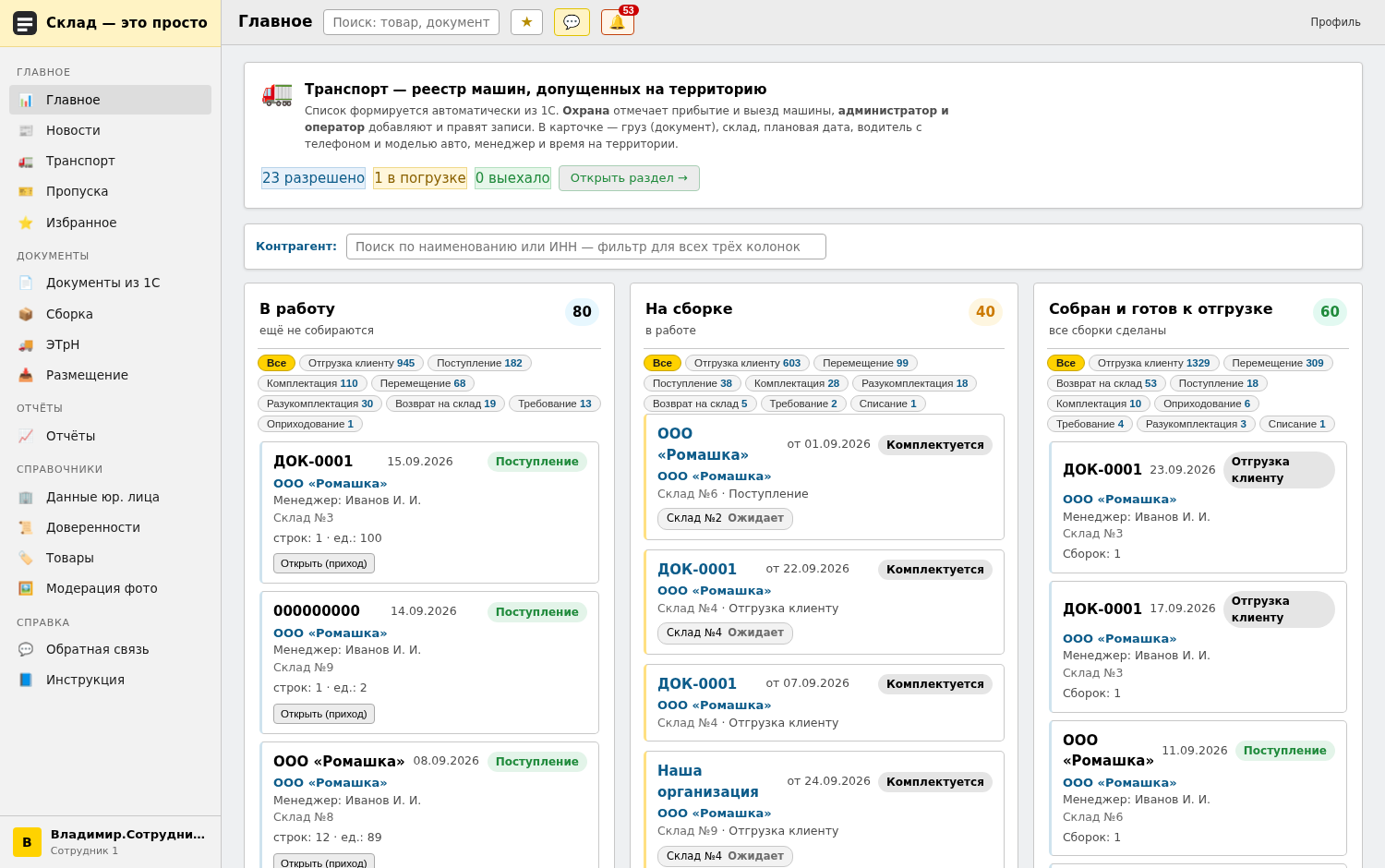The width and height of the screenshot is (1385, 868).
Task: Click the Избранное star icon in sidebar
Action: click(26, 223)
